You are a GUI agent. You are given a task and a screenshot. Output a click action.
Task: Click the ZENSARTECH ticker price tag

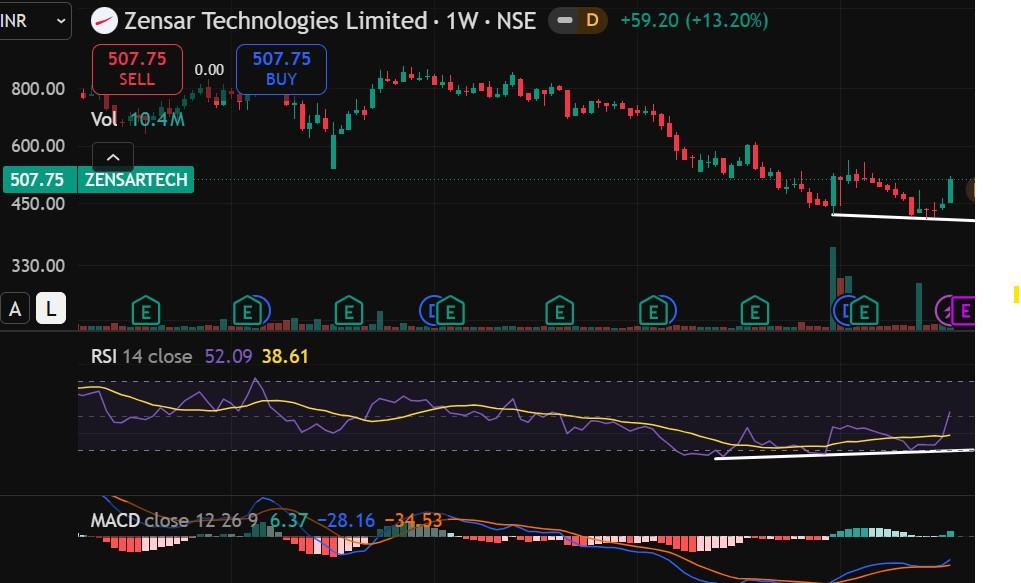pos(135,180)
